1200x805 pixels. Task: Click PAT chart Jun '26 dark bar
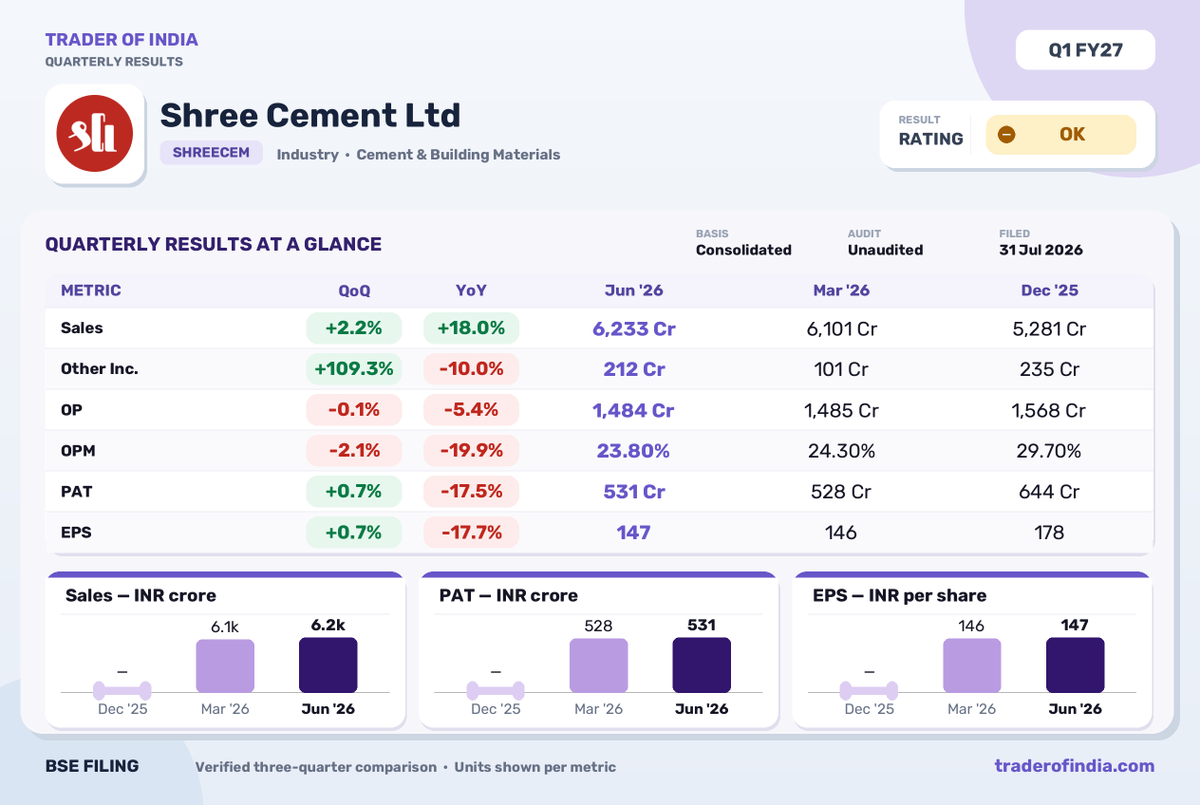click(x=701, y=665)
